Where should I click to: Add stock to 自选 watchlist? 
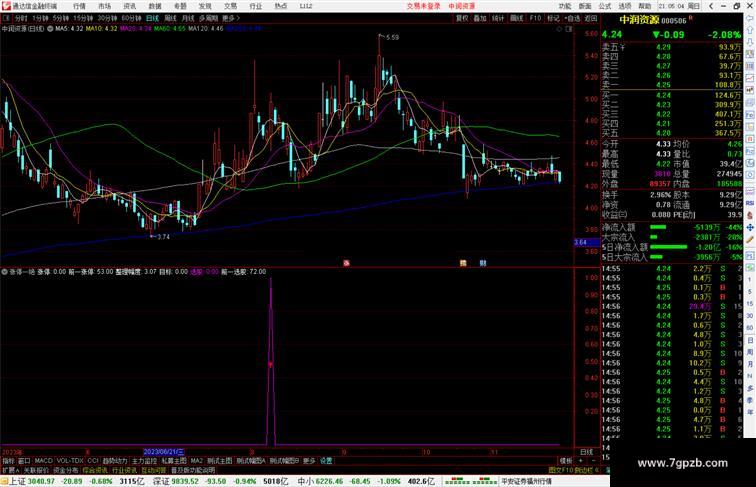click(572, 18)
